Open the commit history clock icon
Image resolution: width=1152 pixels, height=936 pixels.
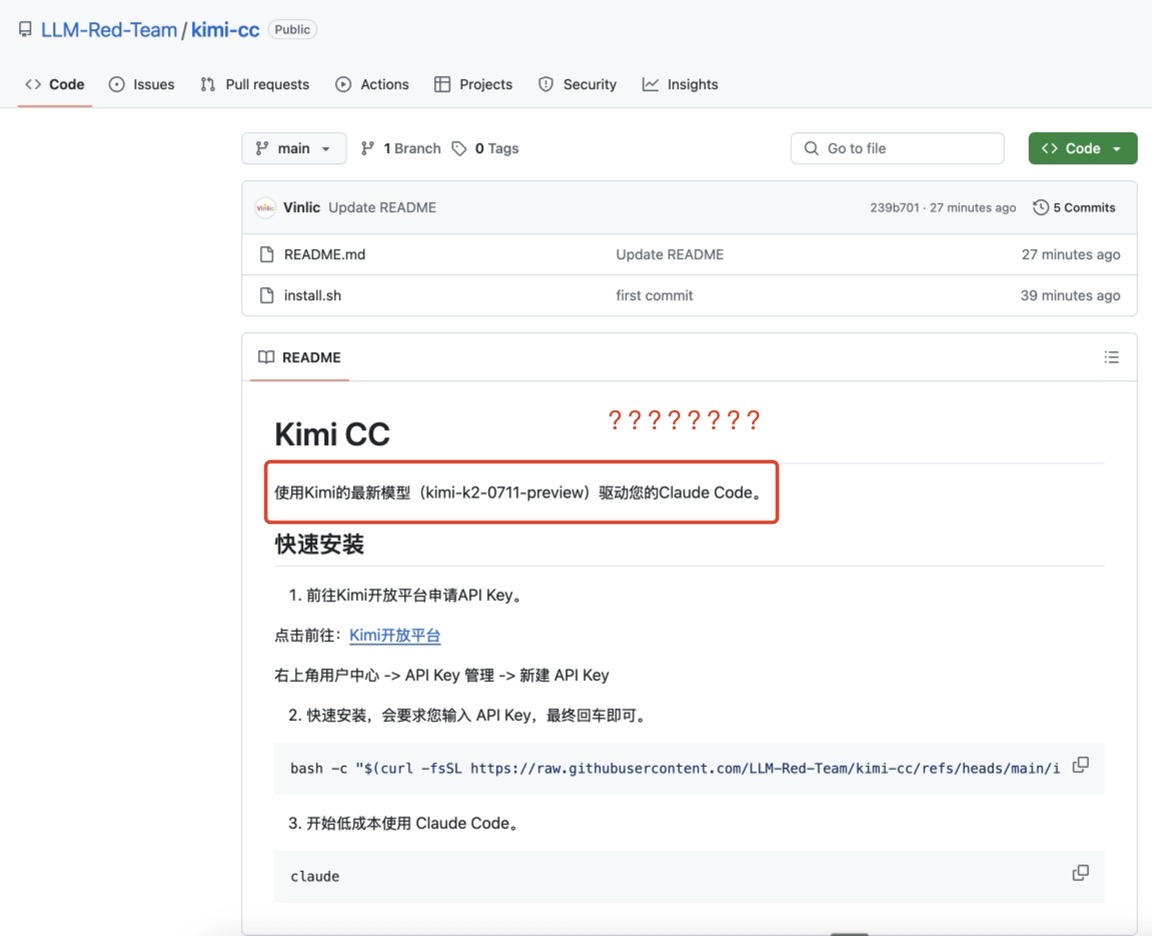[x=1041, y=207]
